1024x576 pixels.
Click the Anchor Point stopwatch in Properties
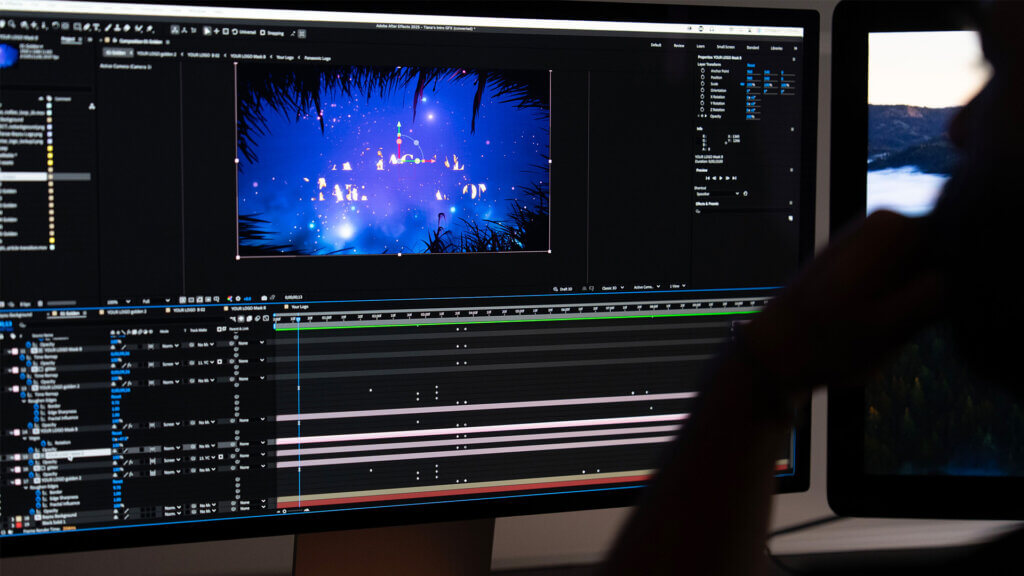[703, 71]
